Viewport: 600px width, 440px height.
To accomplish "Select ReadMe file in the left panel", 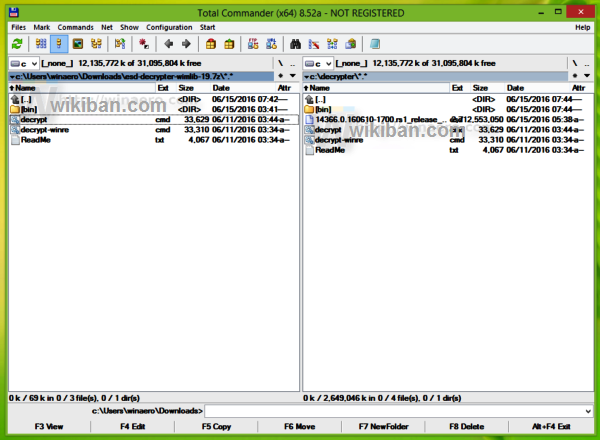I will [153, 140].
